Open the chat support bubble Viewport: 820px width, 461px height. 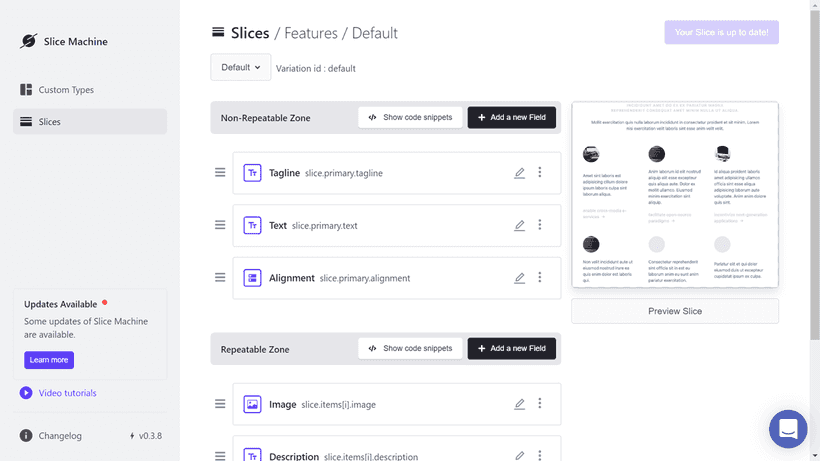[788, 429]
